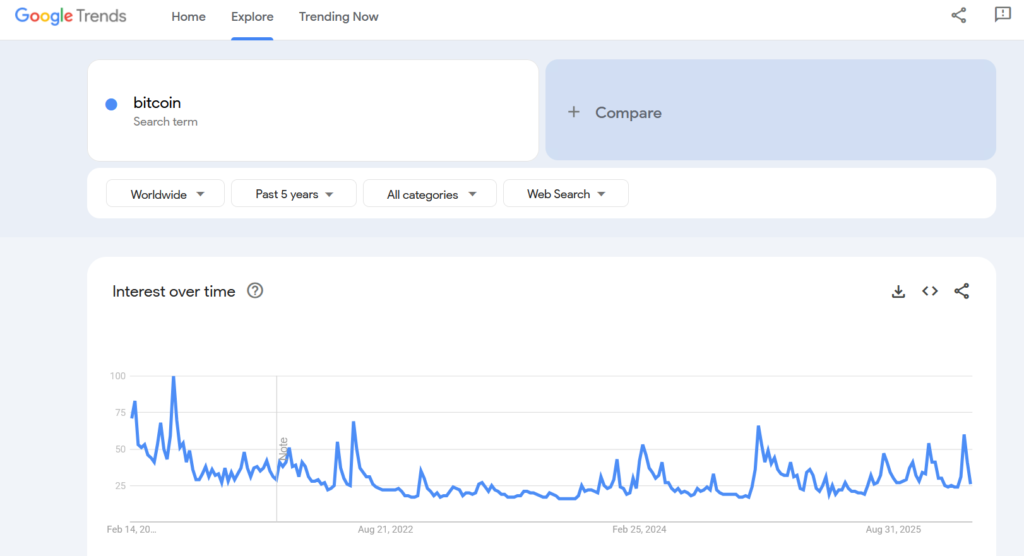Go to the Home tab
Image resolution: width=1024 pixels, height=556 pixels.
pos(188,17)
